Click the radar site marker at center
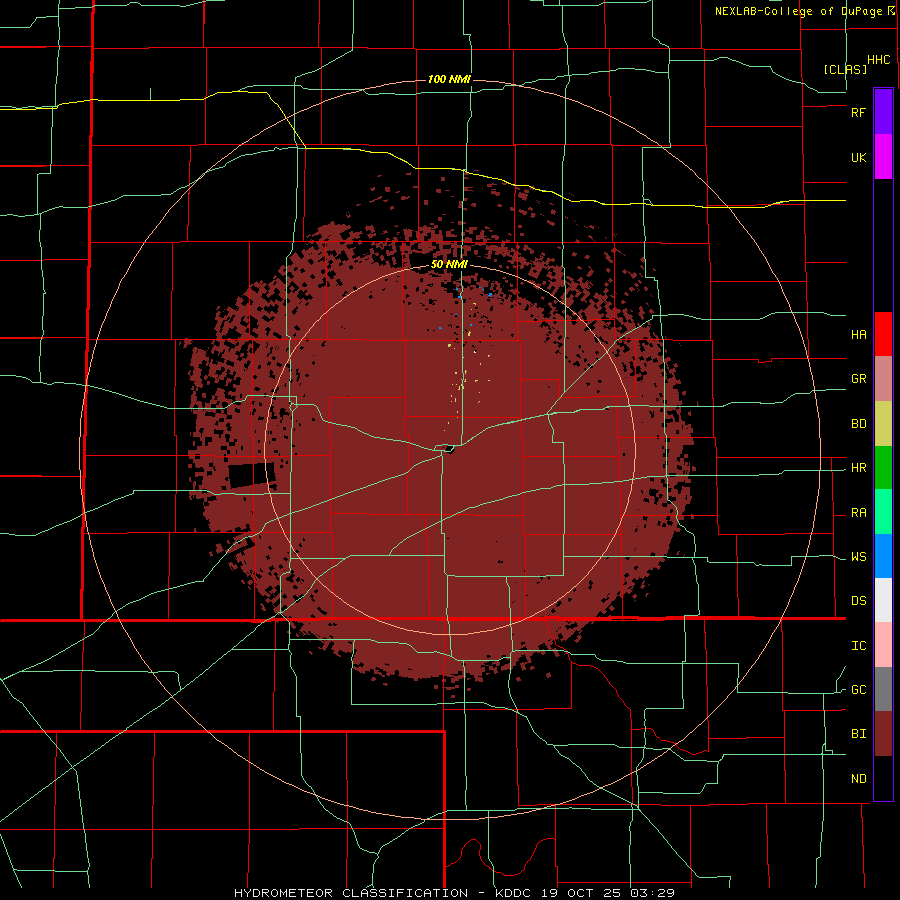 pos(449,449)
